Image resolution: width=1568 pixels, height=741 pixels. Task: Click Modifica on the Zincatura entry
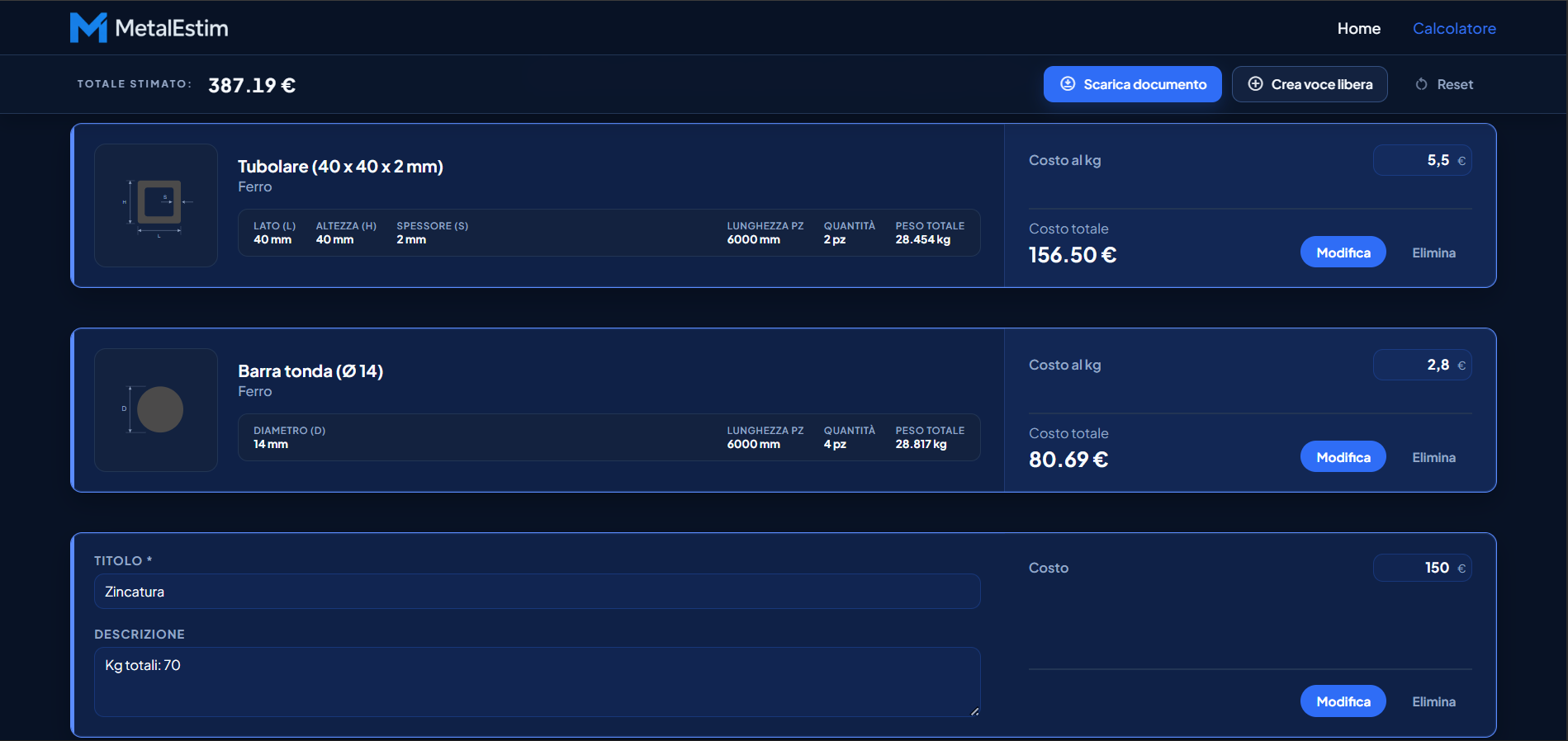[x=1343, y=701]
